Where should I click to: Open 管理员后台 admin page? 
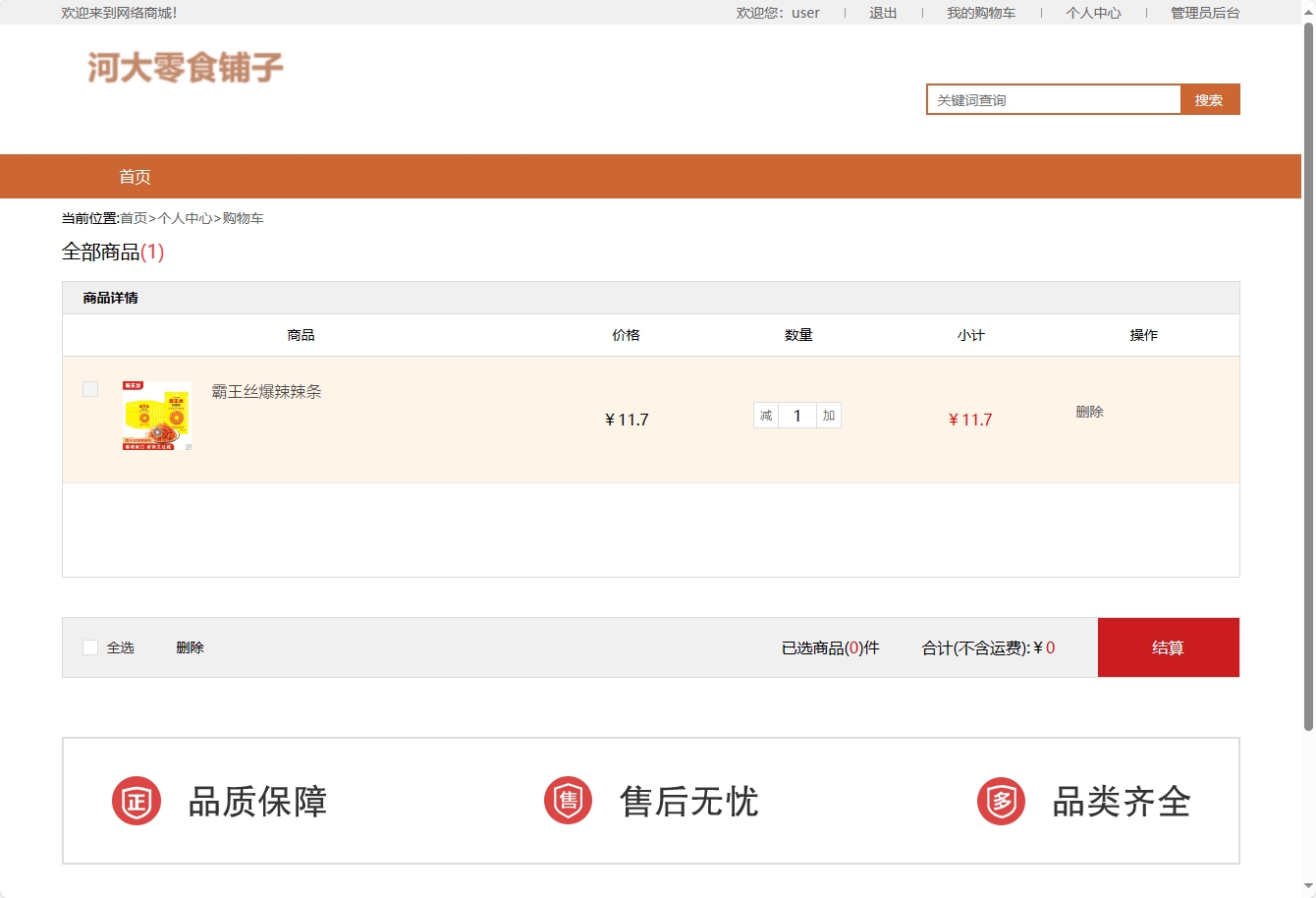1202,13
